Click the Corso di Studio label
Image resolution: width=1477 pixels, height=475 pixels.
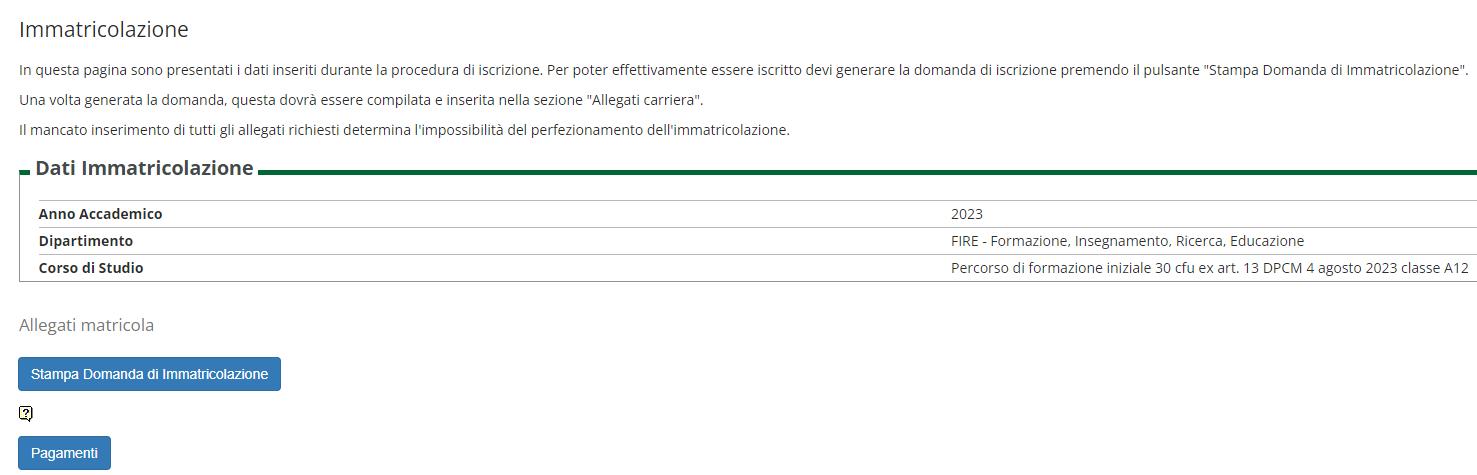click(91, 268)
